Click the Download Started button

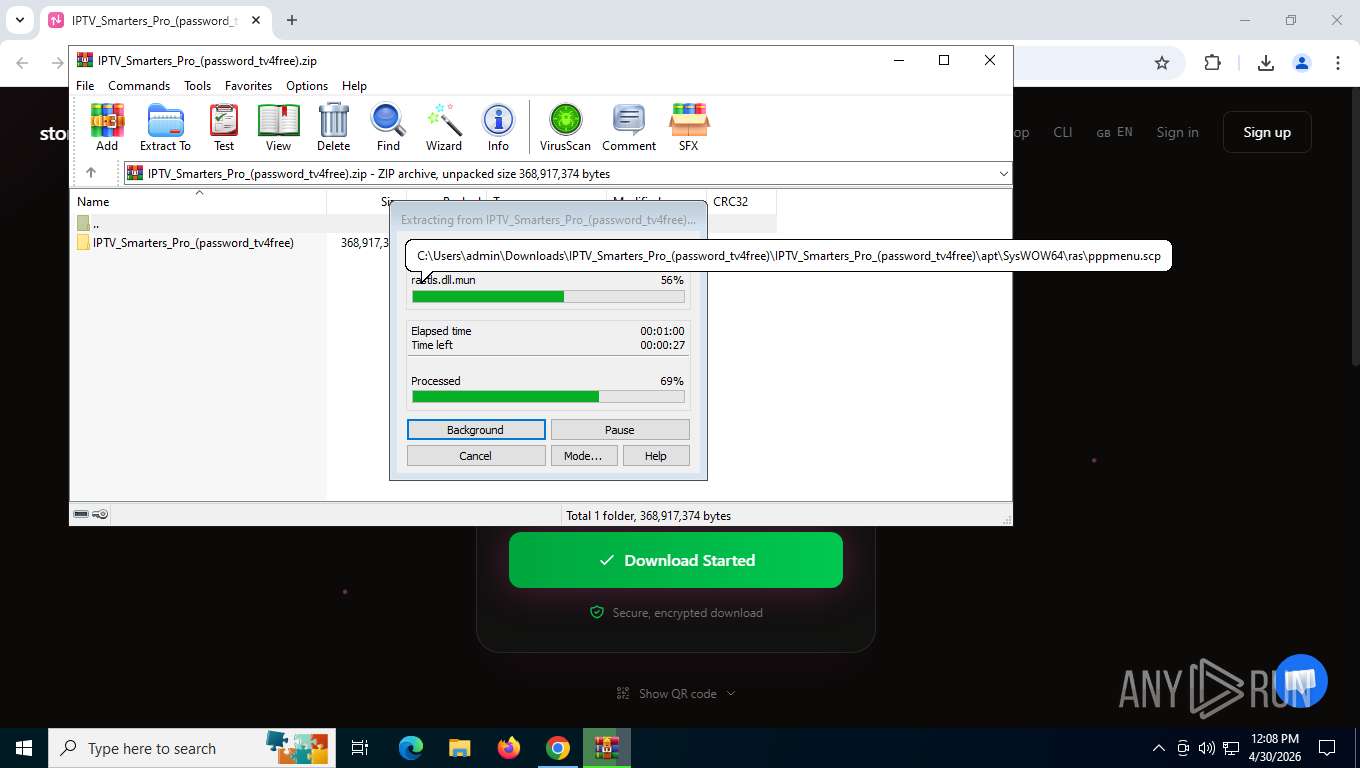pos(676,560)
